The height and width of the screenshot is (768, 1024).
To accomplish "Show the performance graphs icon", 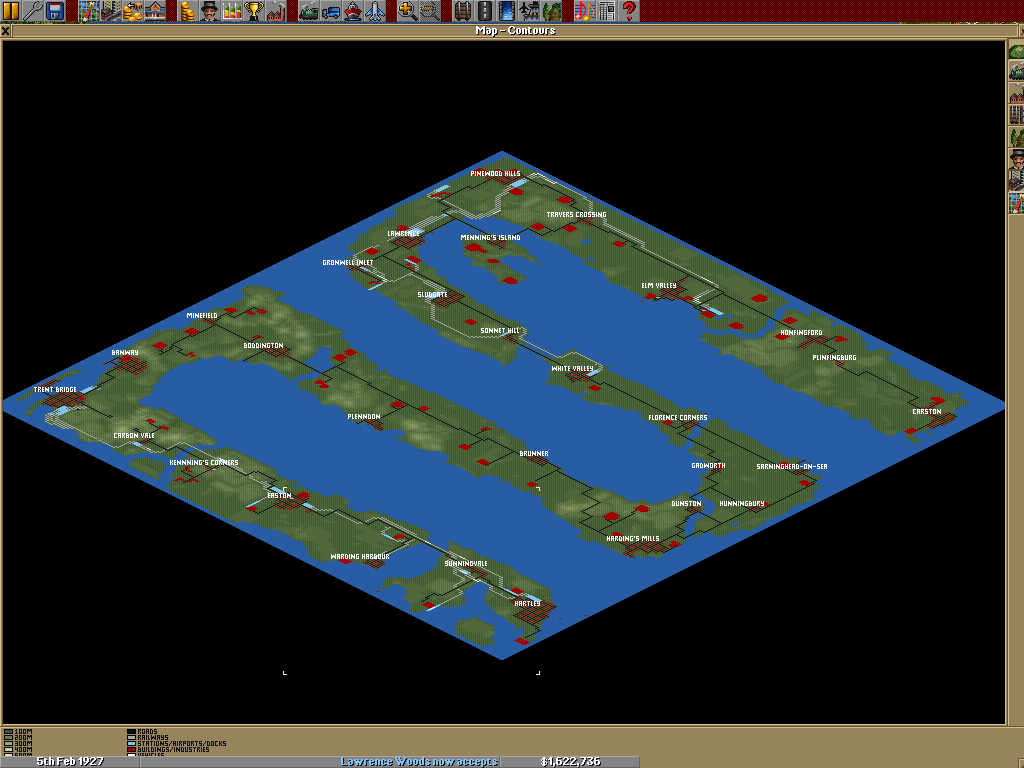I will click(232, 10).
